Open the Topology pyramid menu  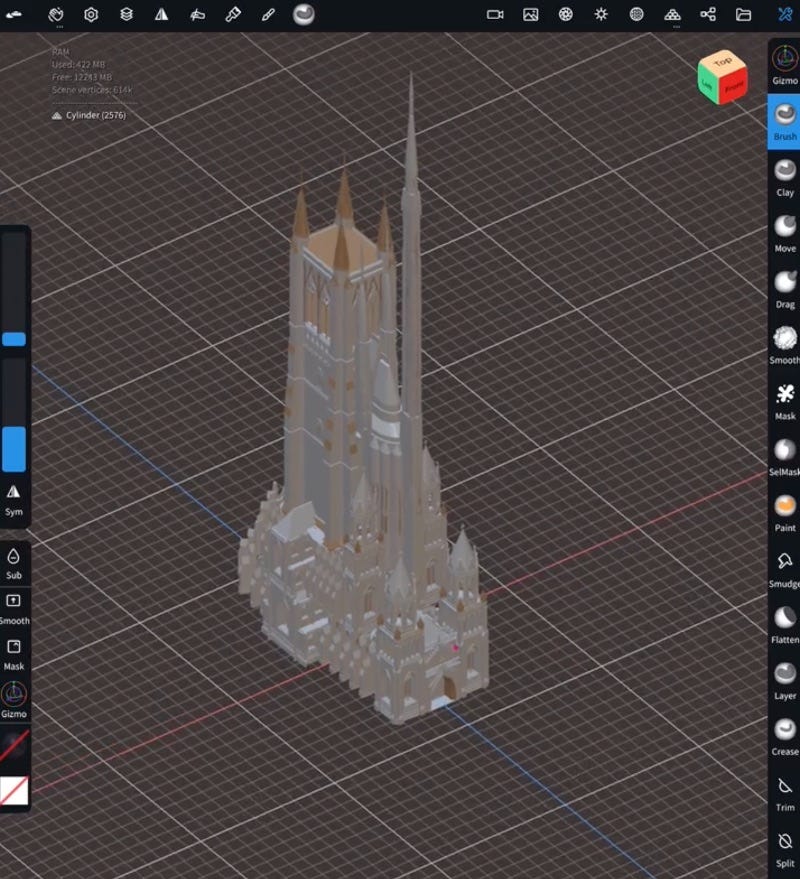[672, 15]
